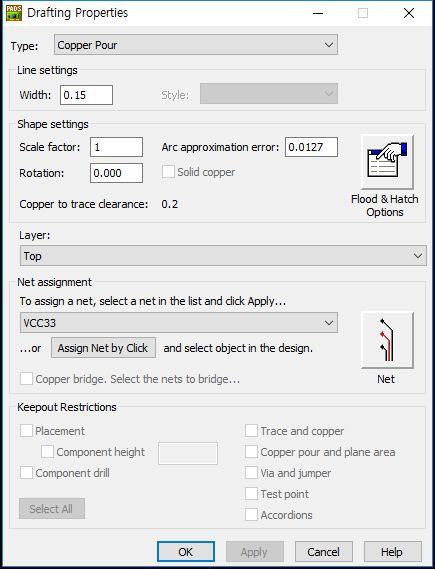
Task: Expand the Type dropdown showing Copper Pour
Action: (196, 45)
